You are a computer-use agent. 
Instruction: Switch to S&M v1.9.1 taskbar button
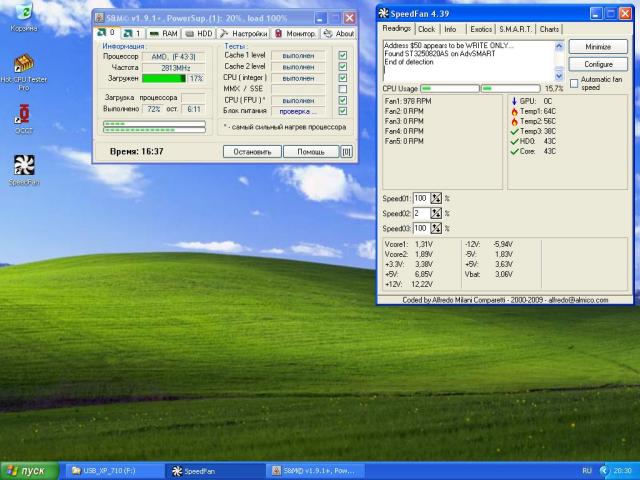pyautogui.click(x=316, y=471)
